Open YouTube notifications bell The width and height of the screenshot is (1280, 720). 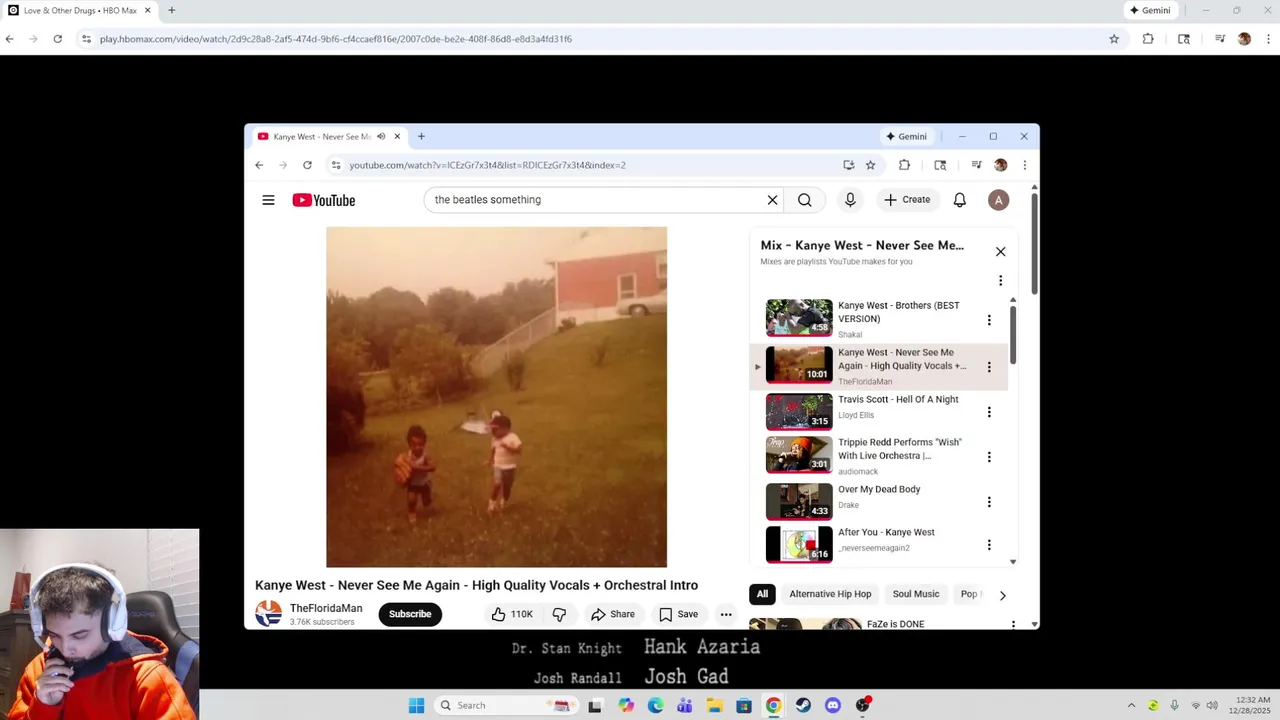(959, 200)
